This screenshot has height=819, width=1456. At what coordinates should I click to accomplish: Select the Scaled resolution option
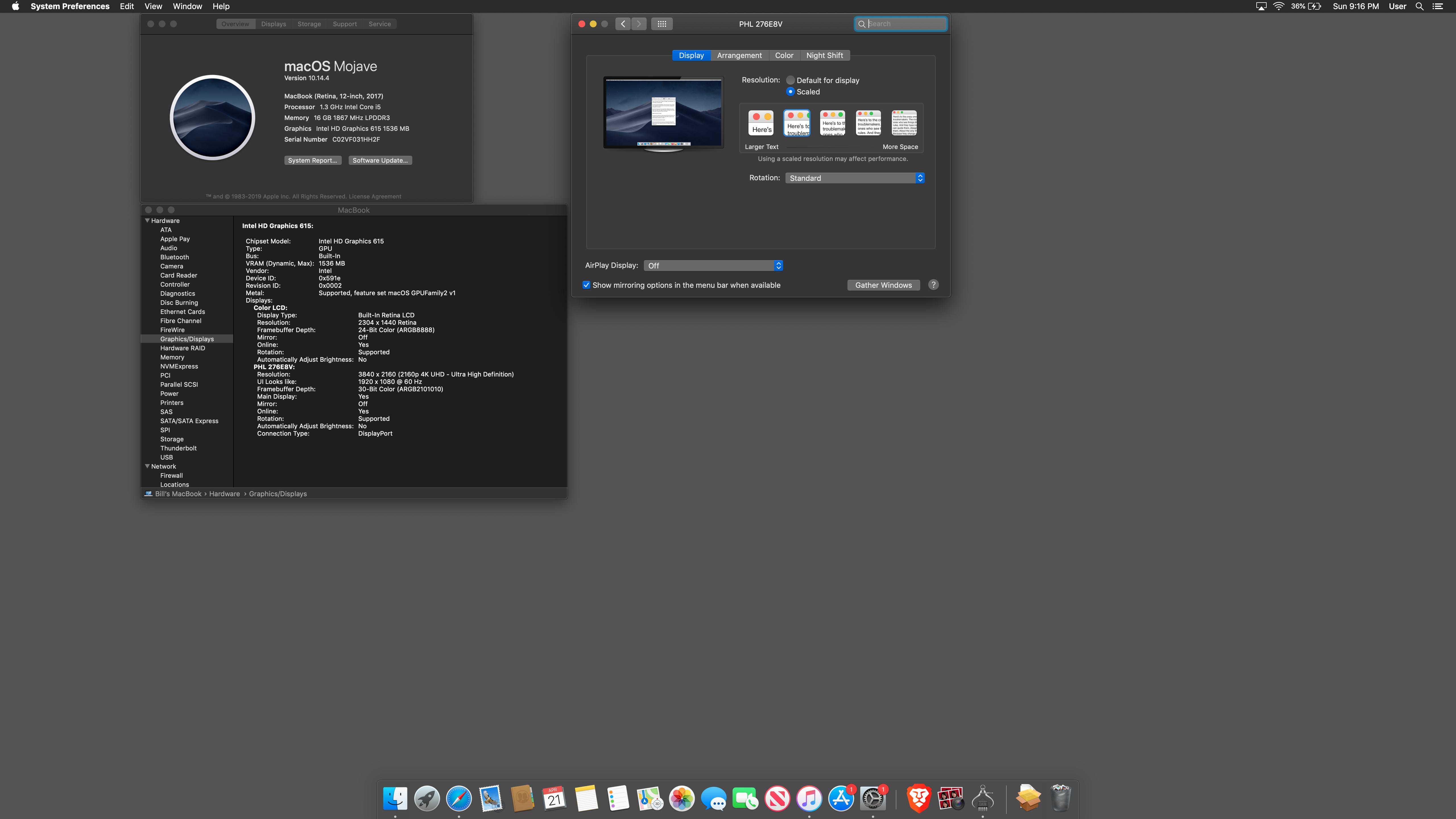[x=791, y=92]
